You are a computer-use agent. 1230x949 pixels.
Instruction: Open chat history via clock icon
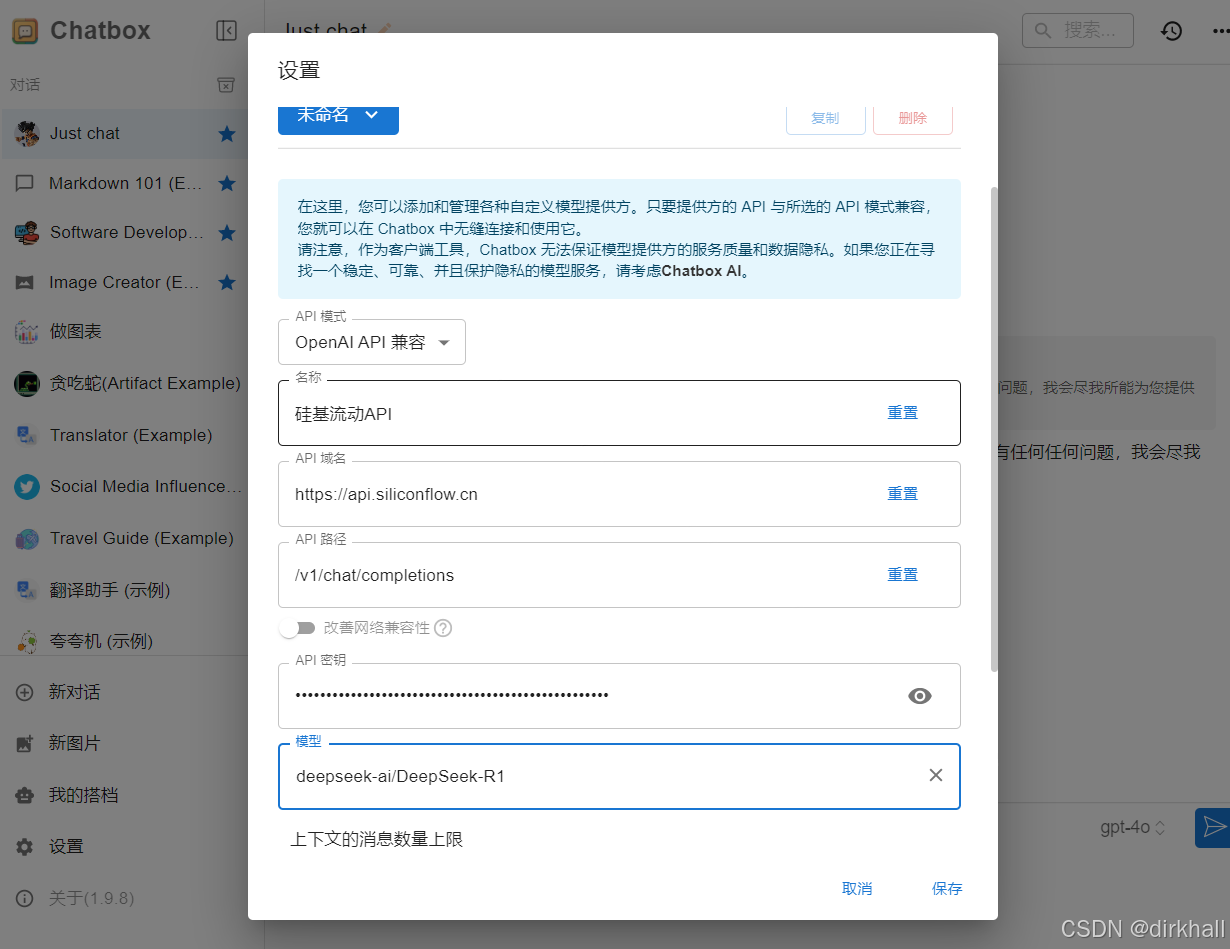pyautogui.click(x=1172, y=31)
